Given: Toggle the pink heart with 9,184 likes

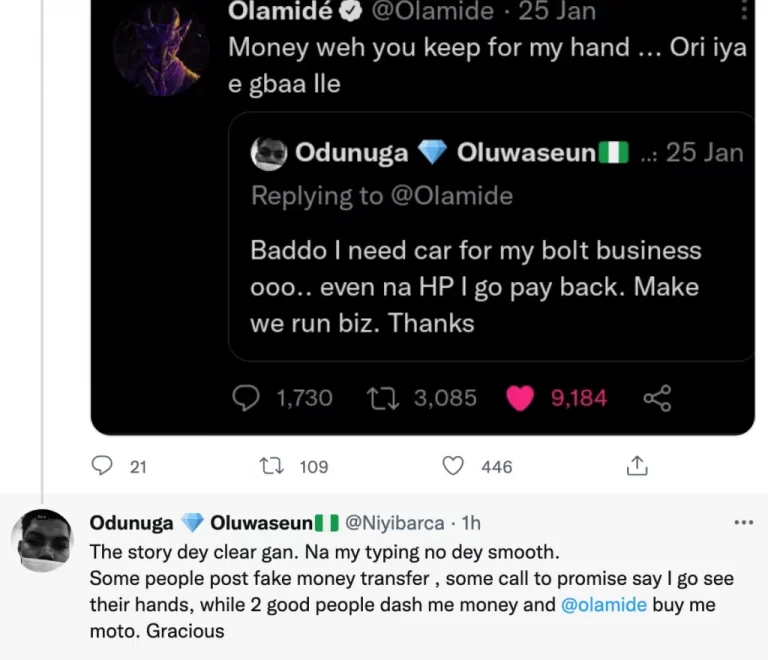Looking at the screenshot, I should 520,398.
